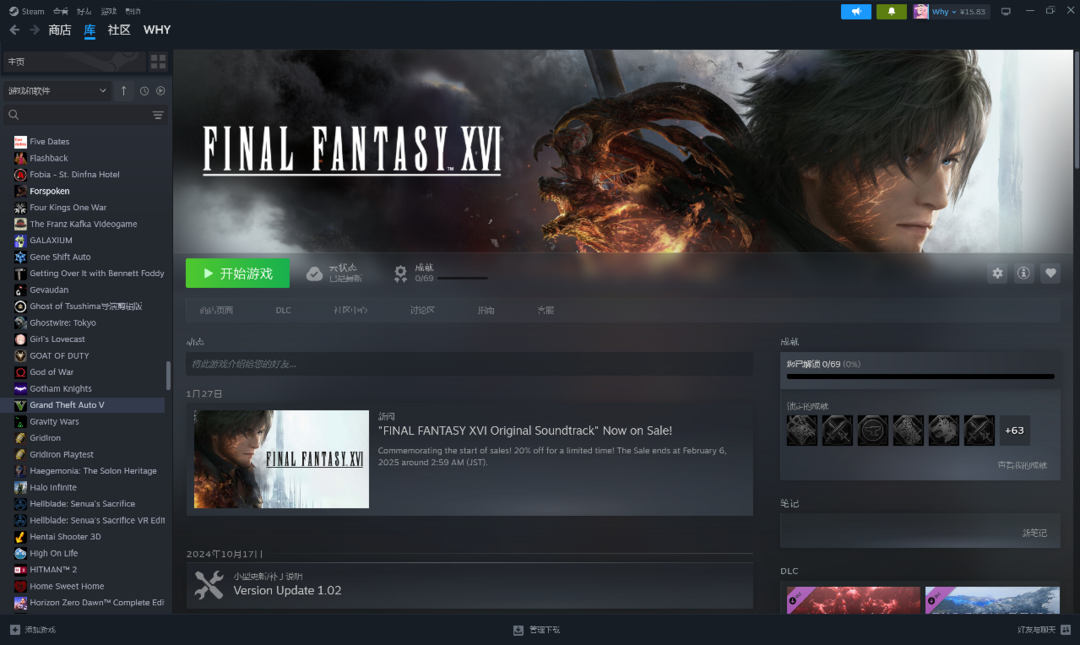Open the support (客服) tab
The height and width of the screenshot is (645, 1080).
(x=546, y=310)
